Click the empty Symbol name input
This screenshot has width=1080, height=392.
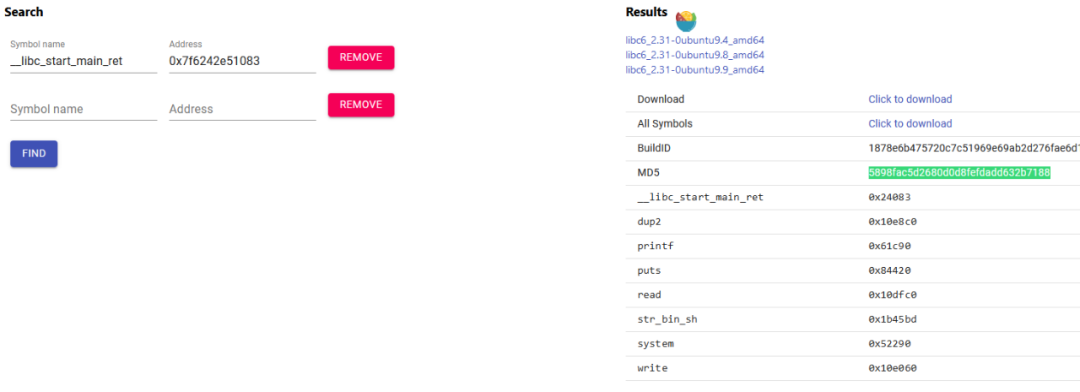click(x=83, y=110)
